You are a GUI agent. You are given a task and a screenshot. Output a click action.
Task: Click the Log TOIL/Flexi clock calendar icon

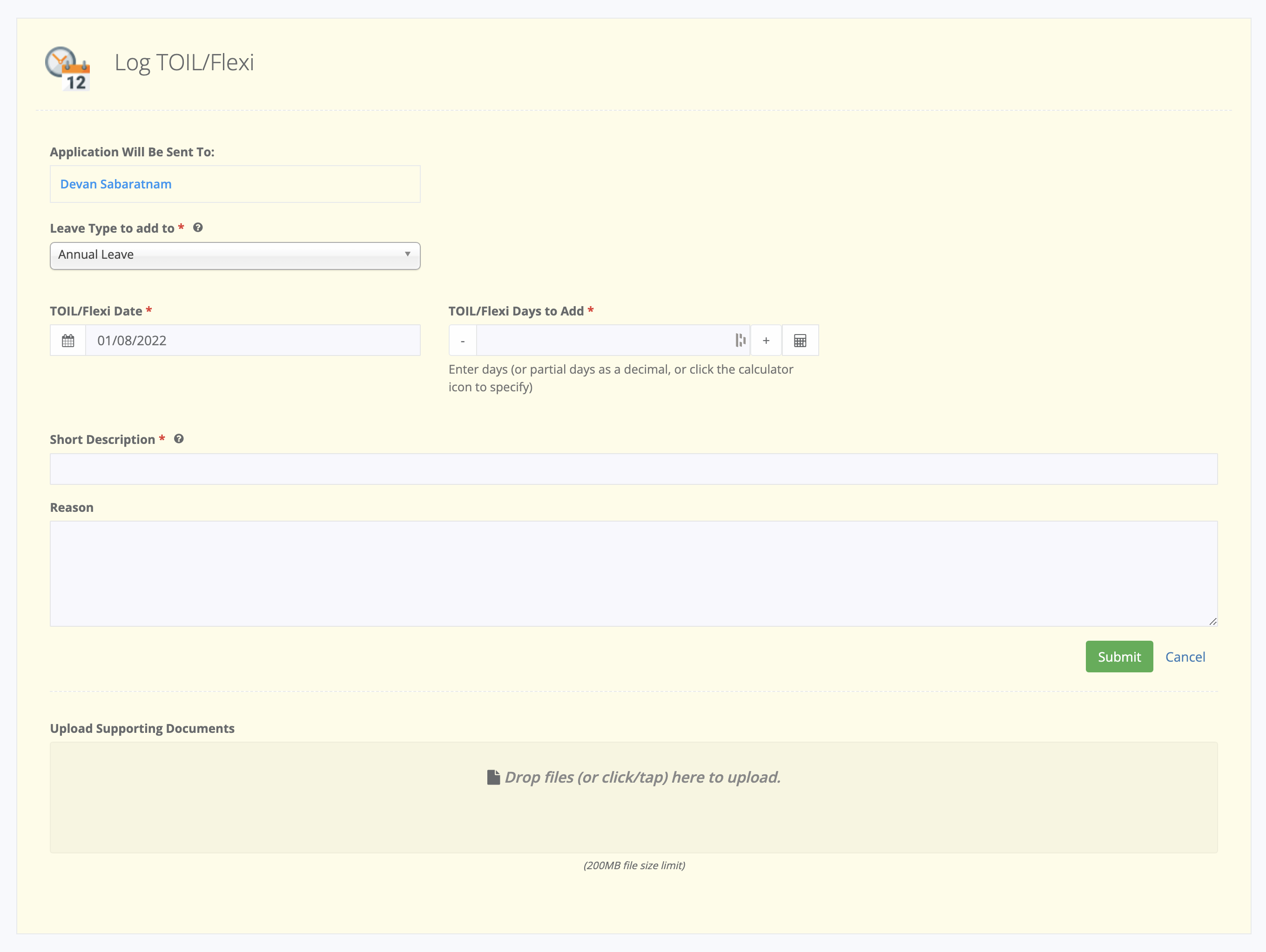pos(67,68)
